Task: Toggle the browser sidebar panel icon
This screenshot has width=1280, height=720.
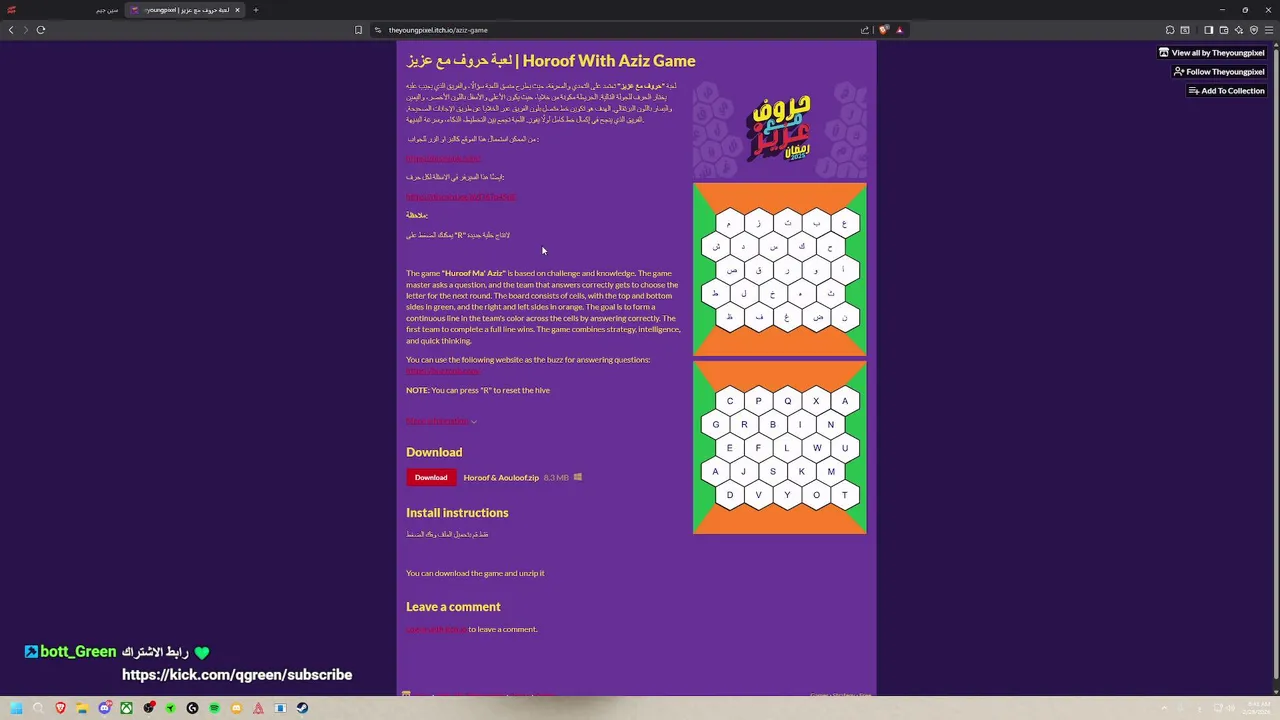Action: (1208, 30)
